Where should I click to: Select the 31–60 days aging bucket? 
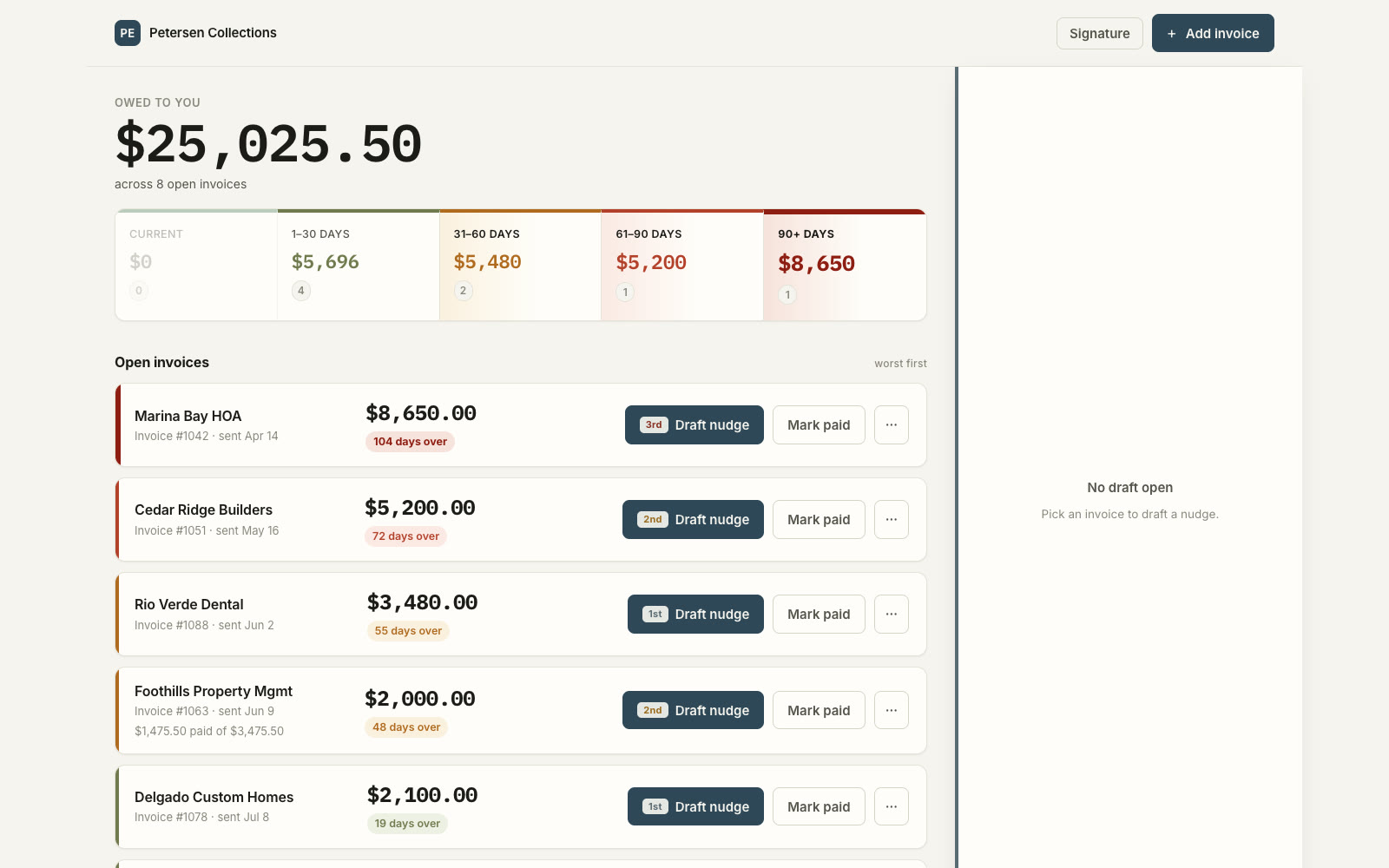(520, 265)
